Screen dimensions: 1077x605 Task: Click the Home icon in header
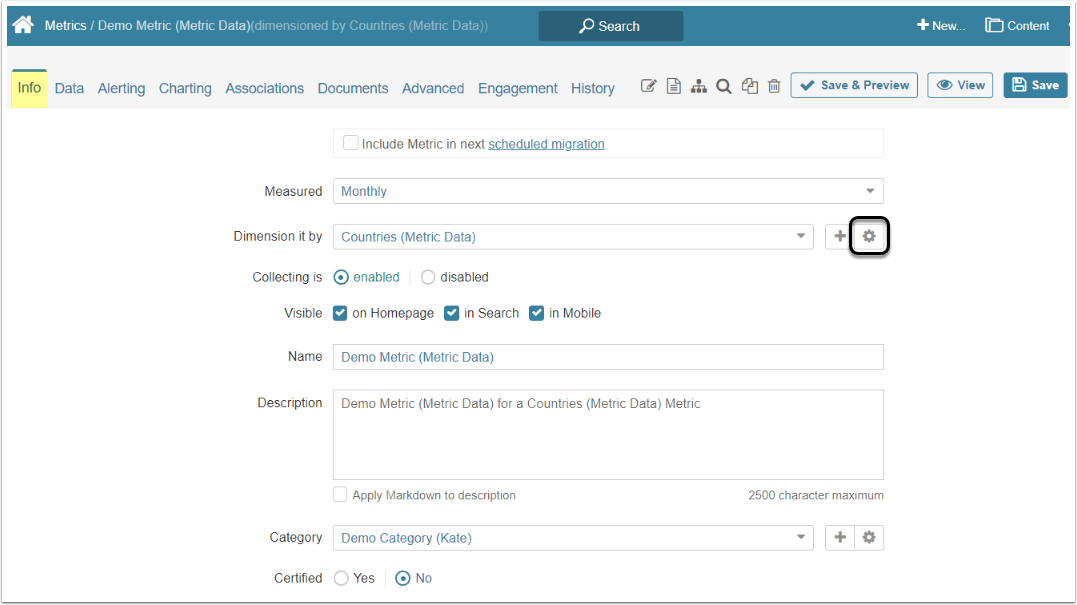pyautogui.click(x=23, y=25)
